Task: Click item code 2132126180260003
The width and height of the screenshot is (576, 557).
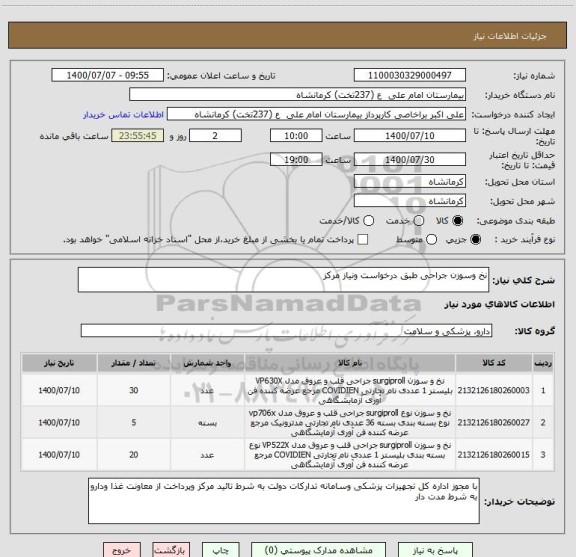Action: pos(493,390)
